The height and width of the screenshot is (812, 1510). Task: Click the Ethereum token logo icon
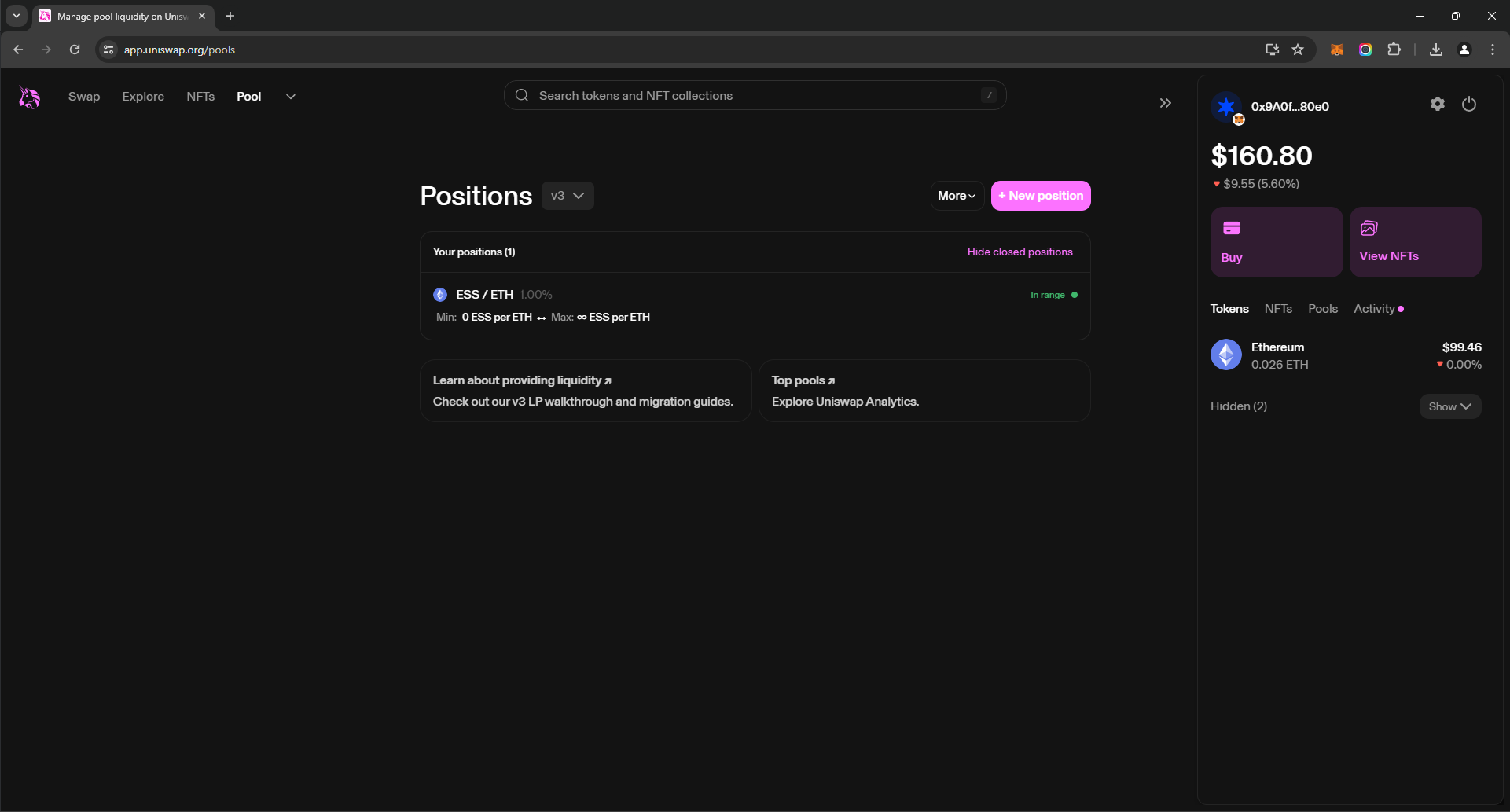(1226, 355)
